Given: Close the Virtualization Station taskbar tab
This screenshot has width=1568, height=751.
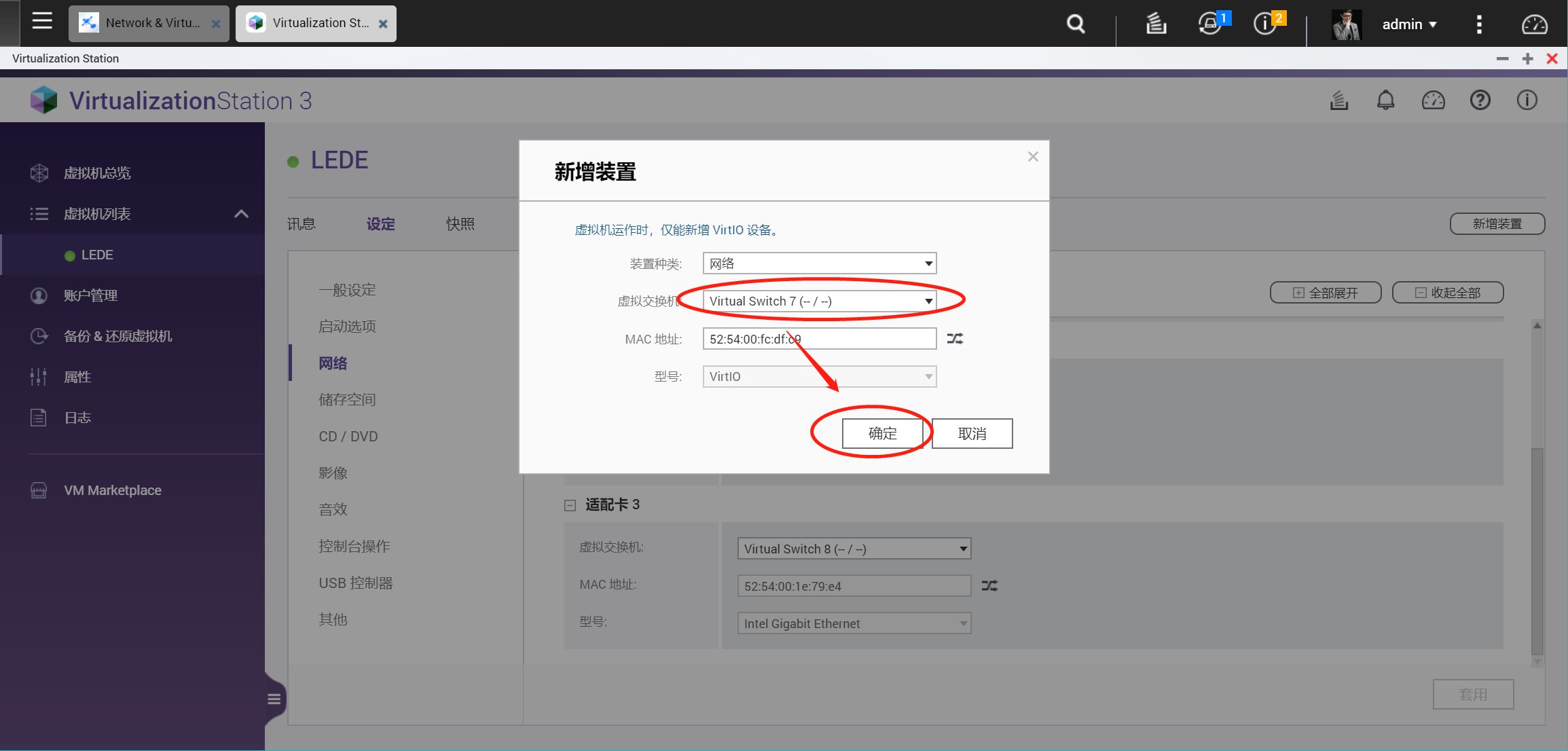Looking at the screenshot, I should 383,24.
